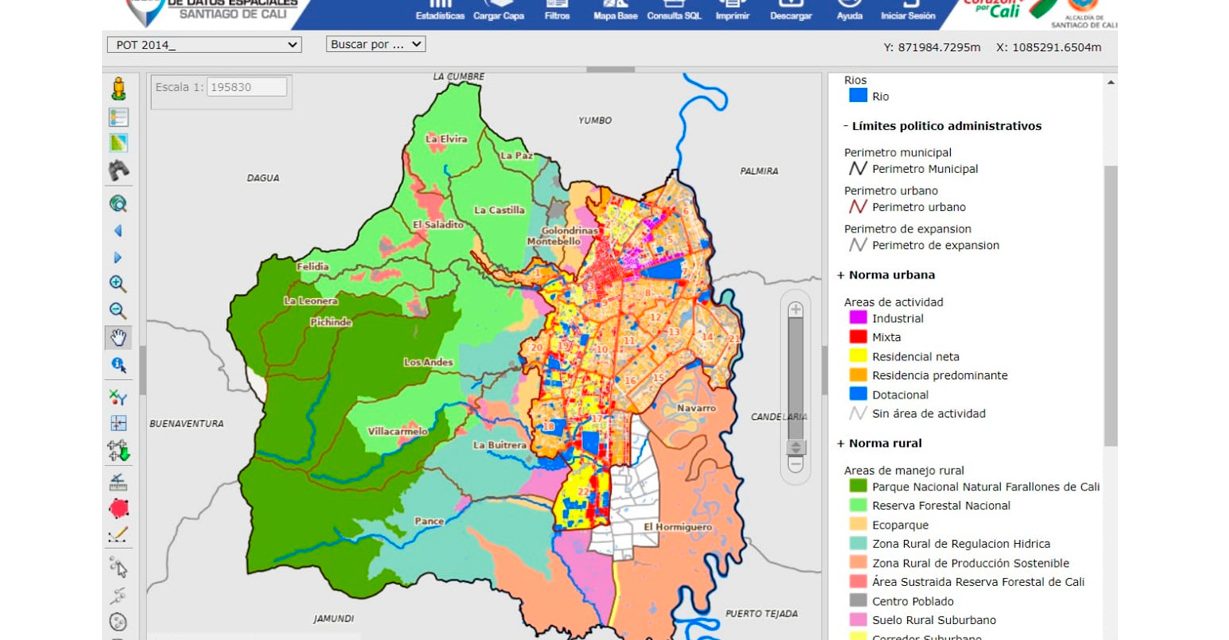Open Ayuda help
The height and width of the screenshot is (640, 1229).
point(849,12)
